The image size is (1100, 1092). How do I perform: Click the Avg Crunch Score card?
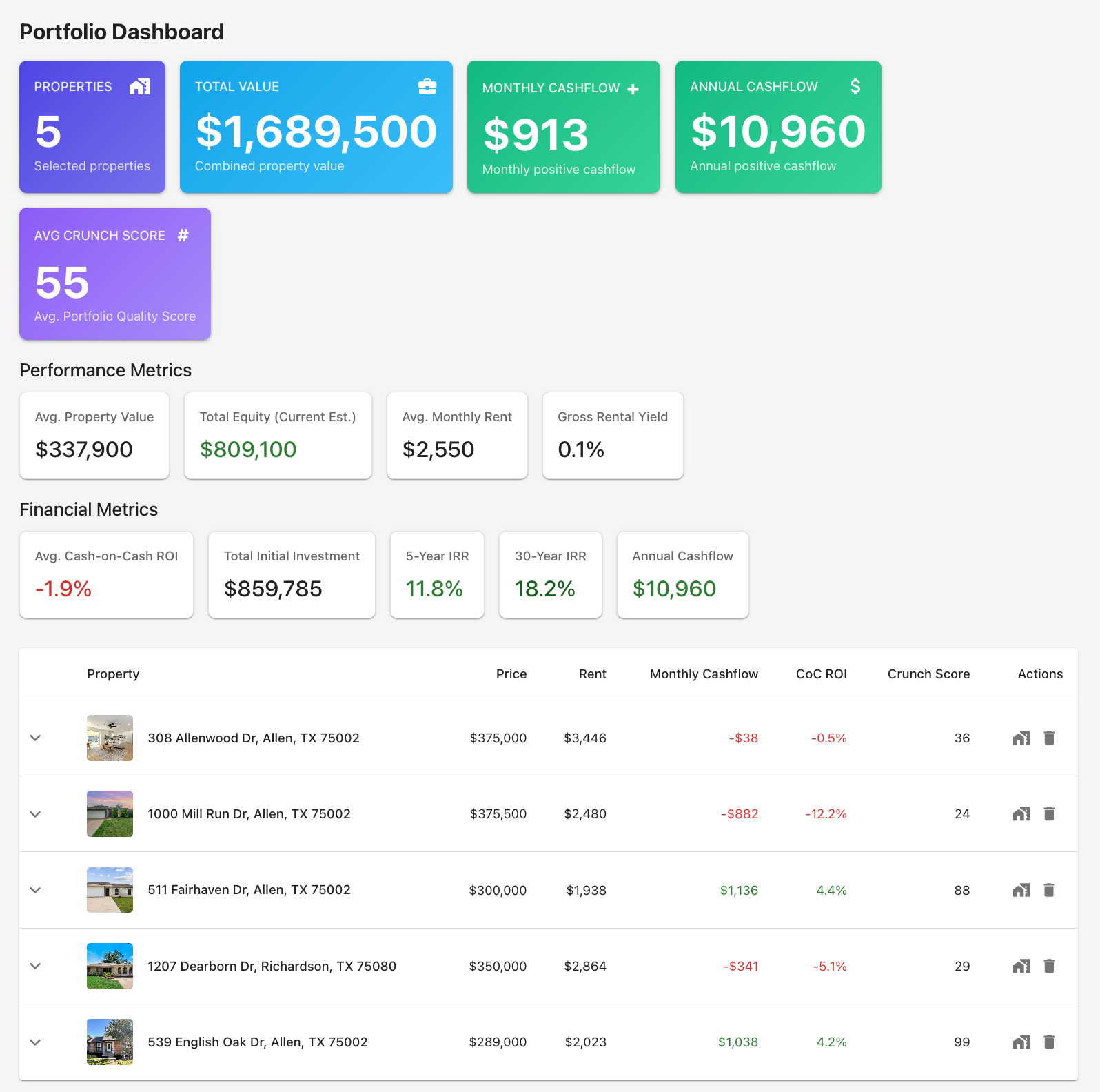pyautogui.click(x=115, y=274)
